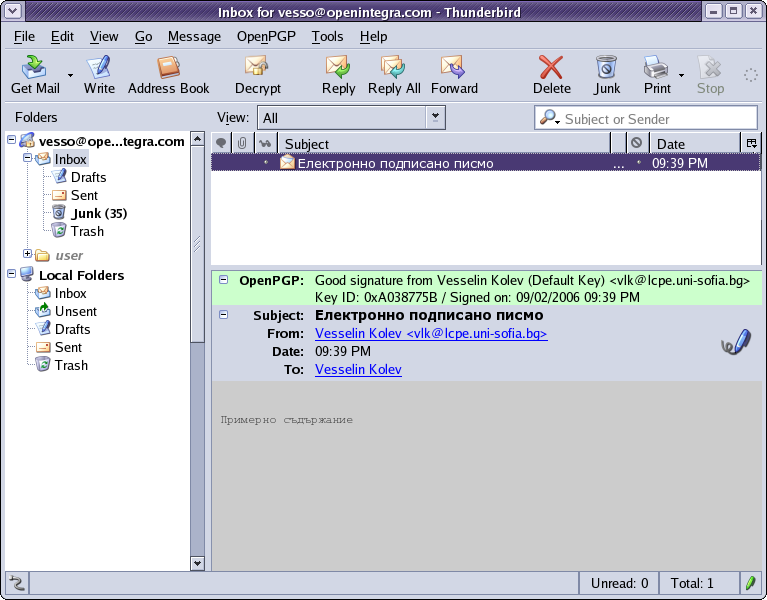Screen dimensions: 767x600
Task: Select the Local Folders Inbox
Action: click(x=70, y=293)
